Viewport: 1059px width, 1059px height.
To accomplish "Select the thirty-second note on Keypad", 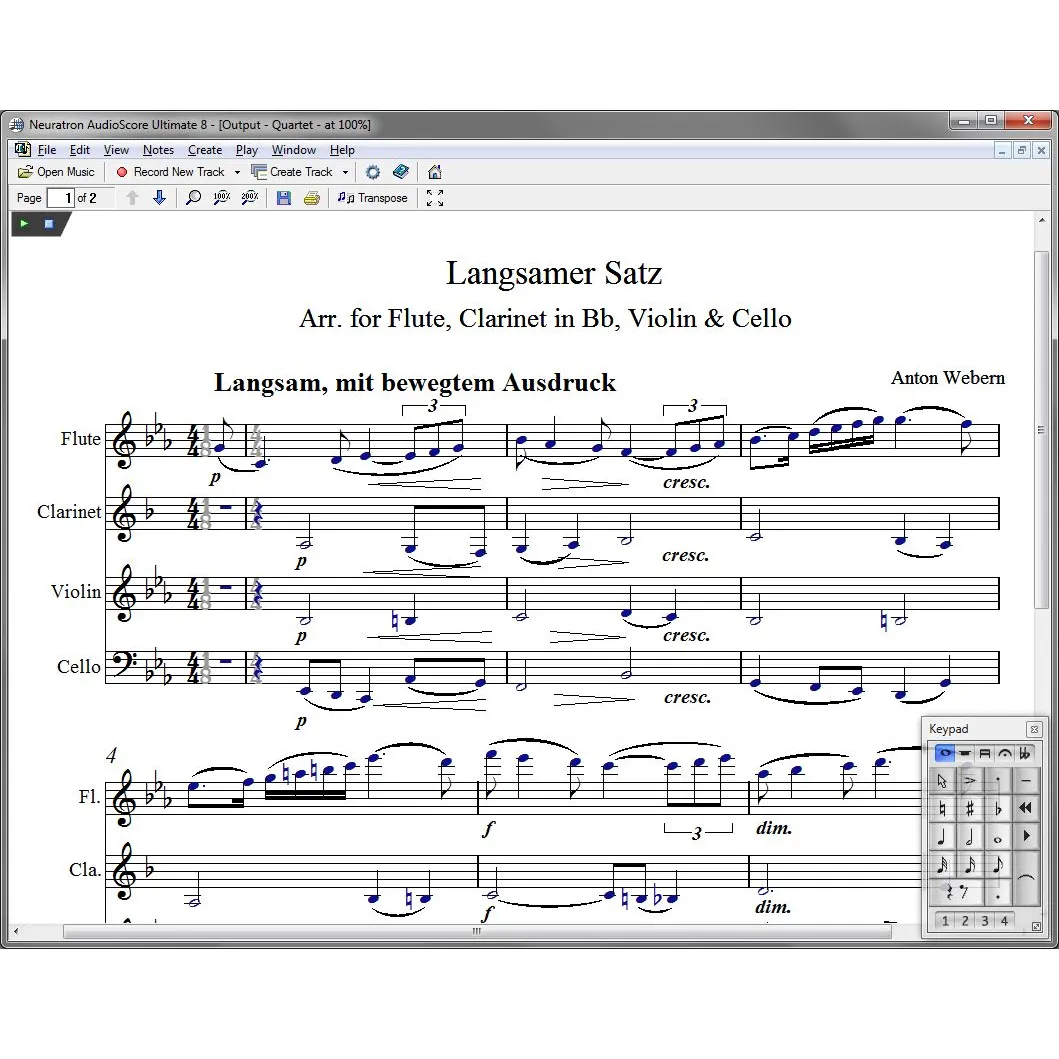I will tap(942, 865).
